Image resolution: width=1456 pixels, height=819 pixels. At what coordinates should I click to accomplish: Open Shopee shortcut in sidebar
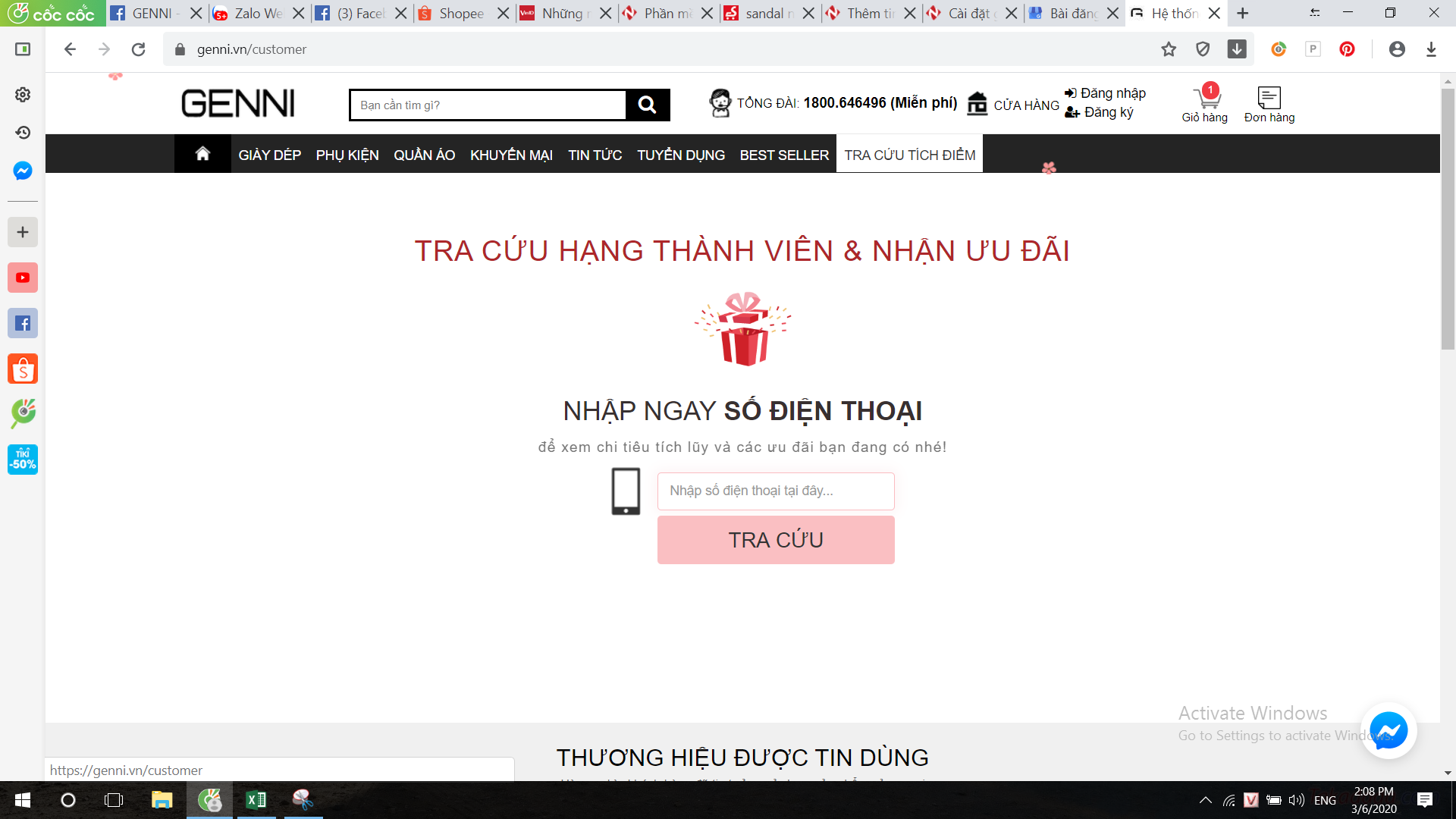tap(23, 369)
